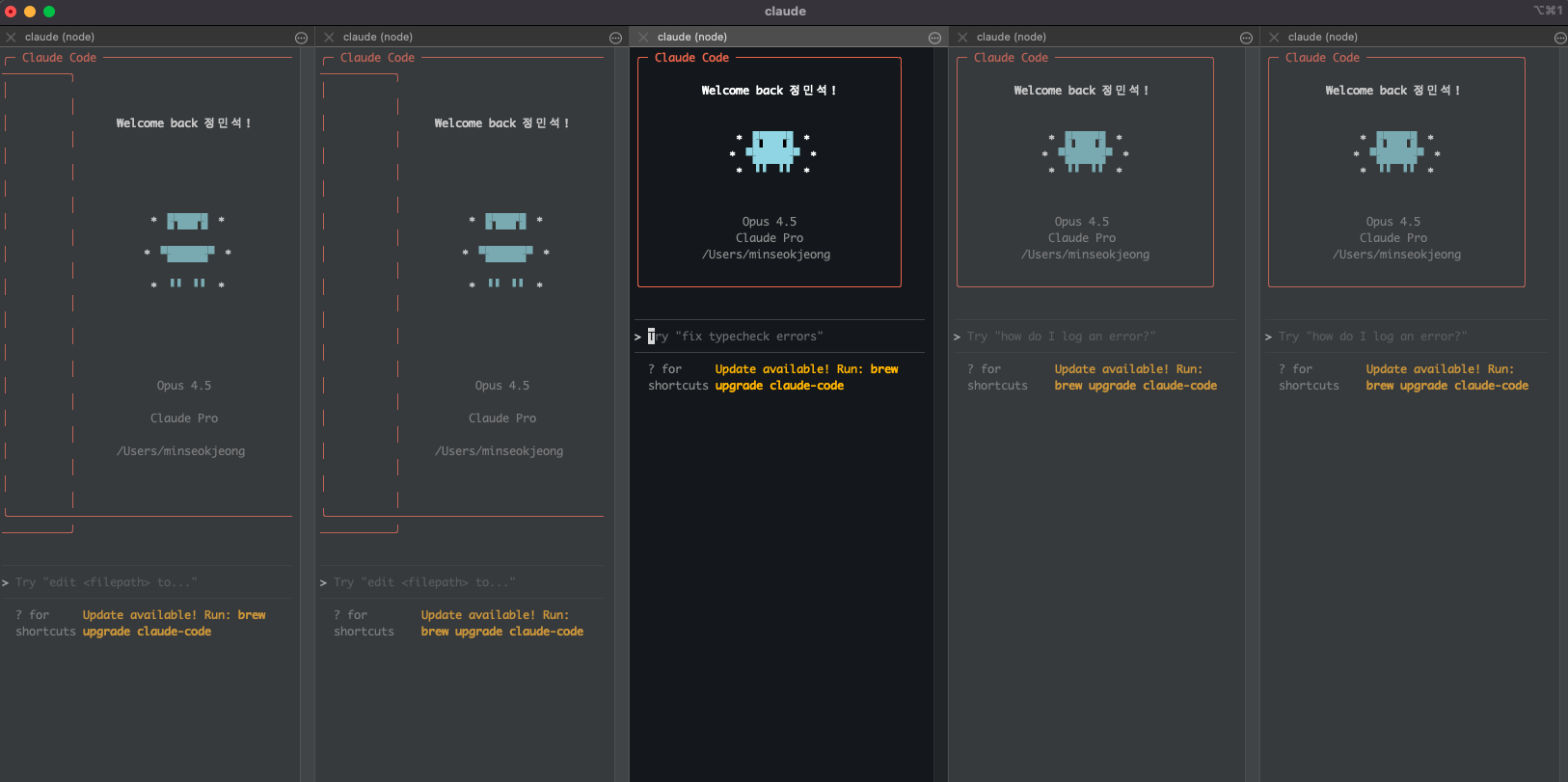Click 'brew upgrade claude-code' text in rightmost pane
Image resolution: width=1568 pixels, height=782 pixels.
point(1447,386)
